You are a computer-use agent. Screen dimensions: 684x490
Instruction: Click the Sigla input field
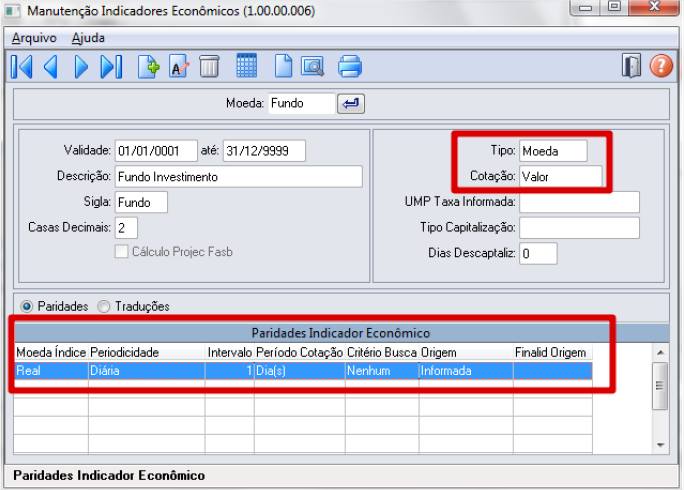click(141, 202)
